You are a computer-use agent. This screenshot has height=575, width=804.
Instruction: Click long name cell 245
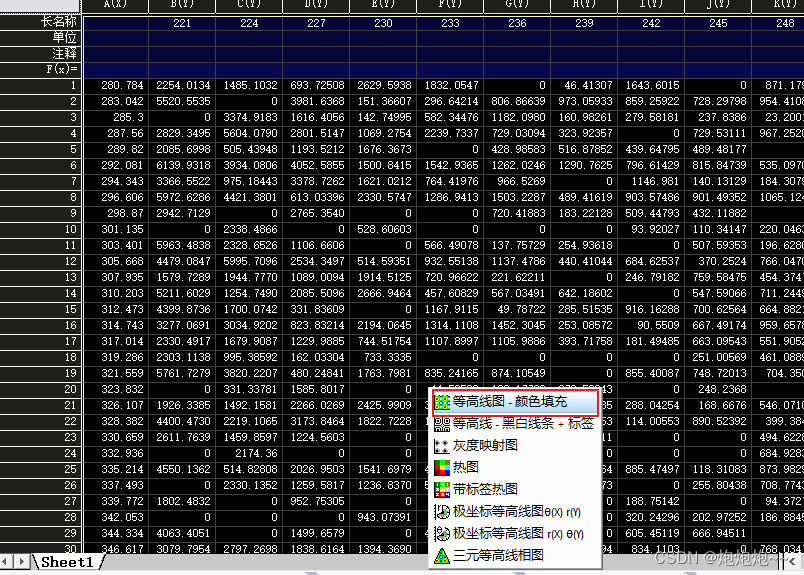coord(718,23)
